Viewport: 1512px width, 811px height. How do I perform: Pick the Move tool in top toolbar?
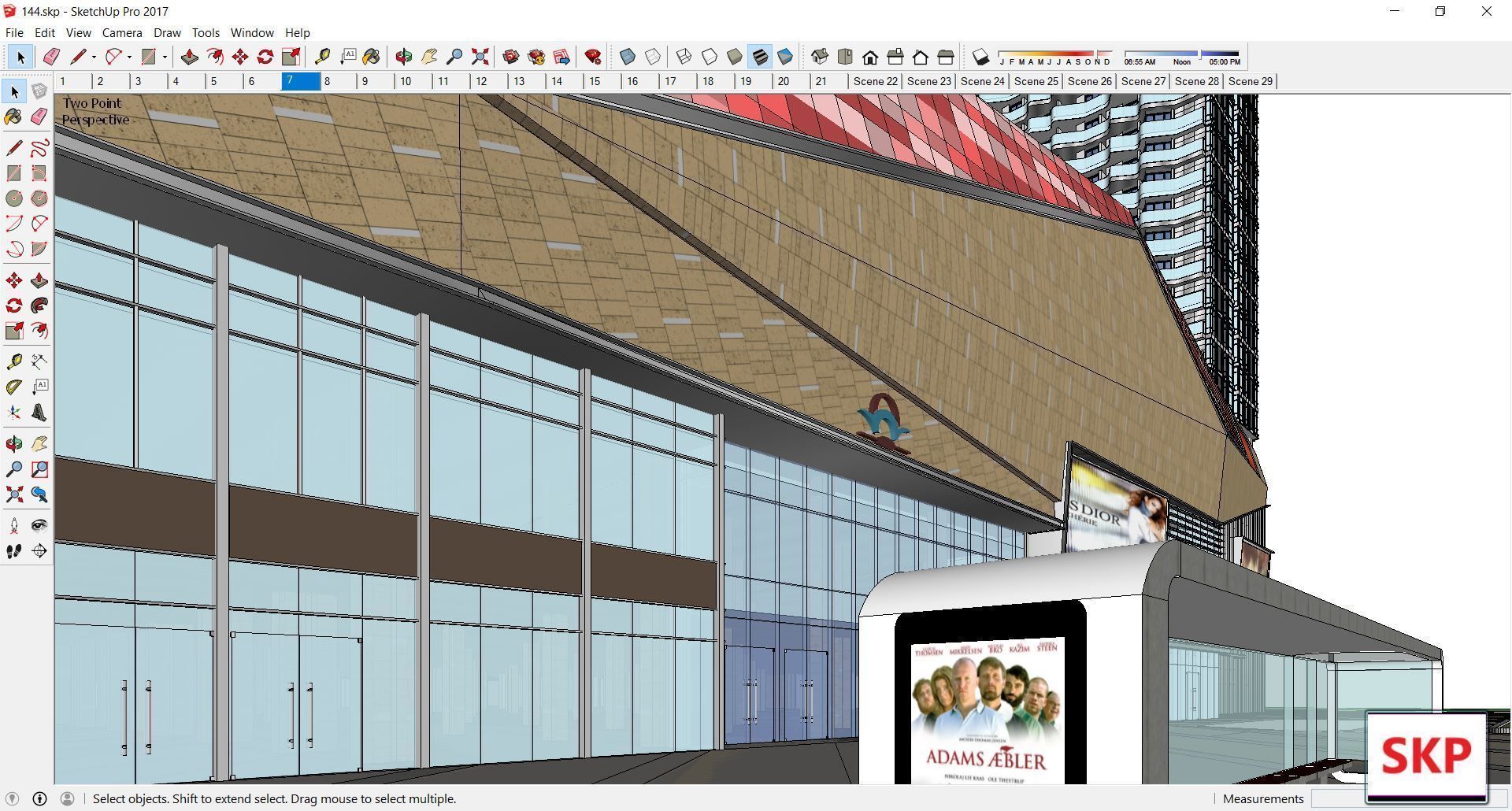click(x=240, y=57)
